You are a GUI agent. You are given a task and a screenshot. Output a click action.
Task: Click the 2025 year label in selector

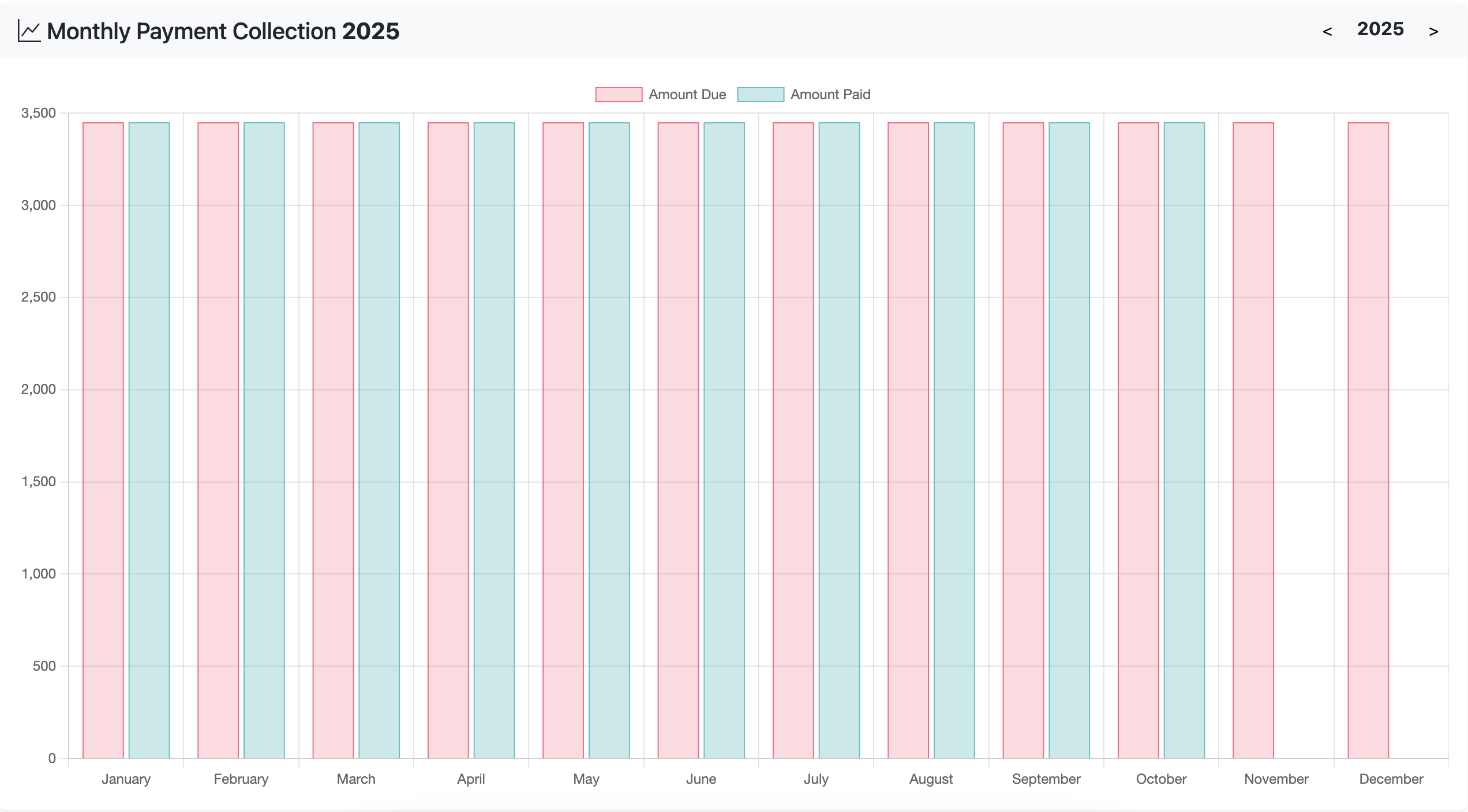point(1380,29)
